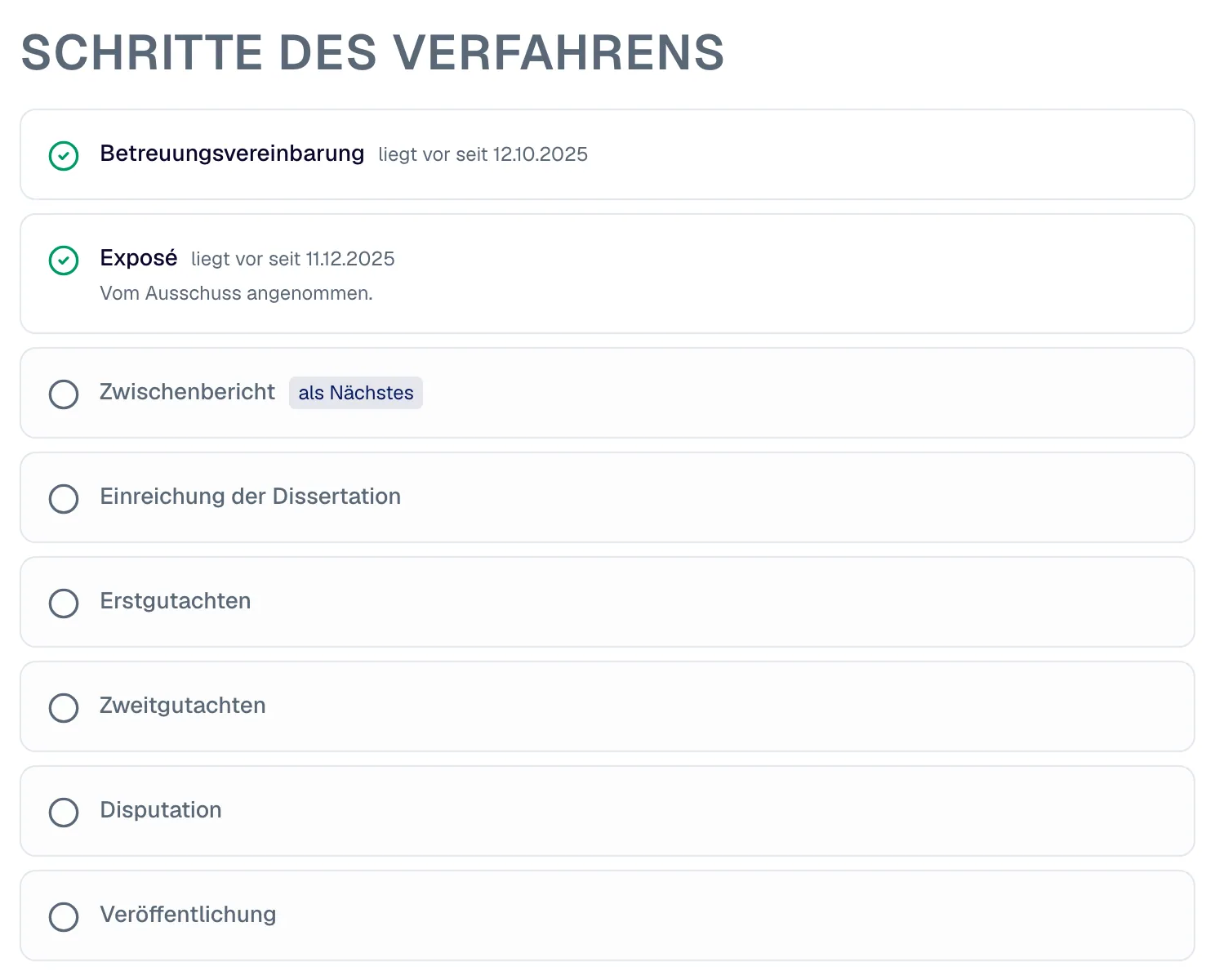The height and width of the screenshot is (980, 1215).
Task: Click the empty circle icon next to Zweitgutachten
Action: point(64,707)
